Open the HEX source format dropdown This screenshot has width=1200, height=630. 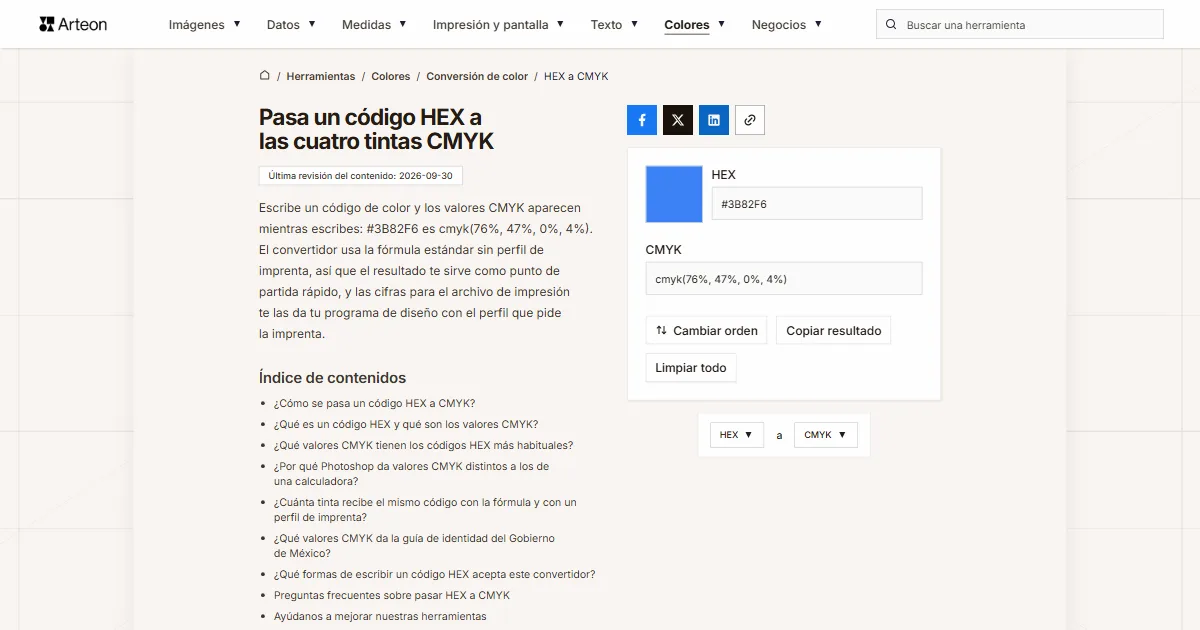737,435
